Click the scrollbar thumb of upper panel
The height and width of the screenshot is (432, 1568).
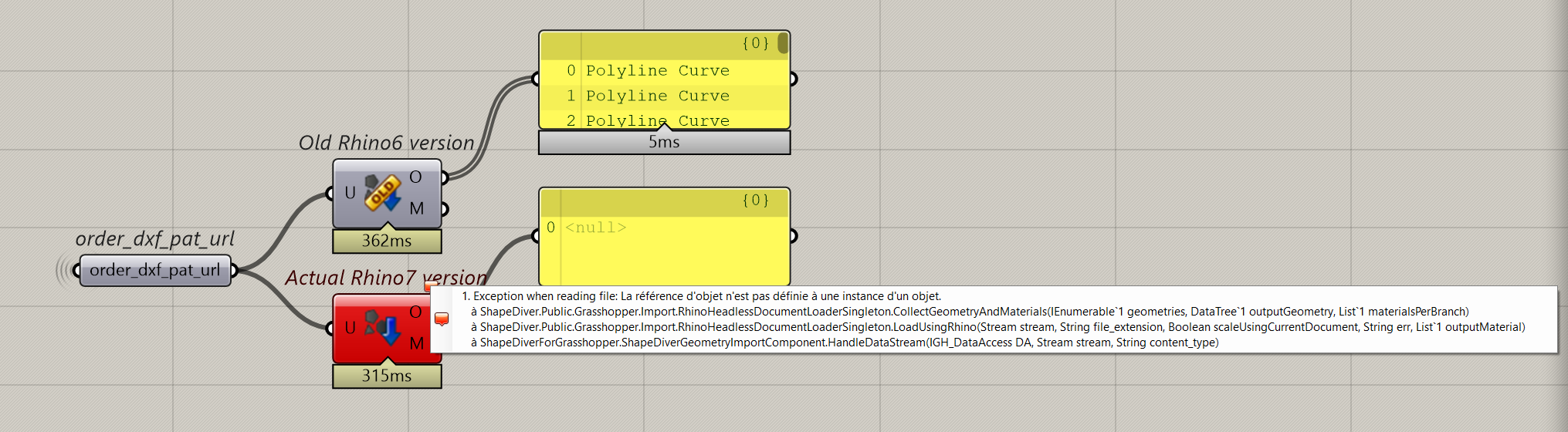pyautogui.click(x=783, y=44)
